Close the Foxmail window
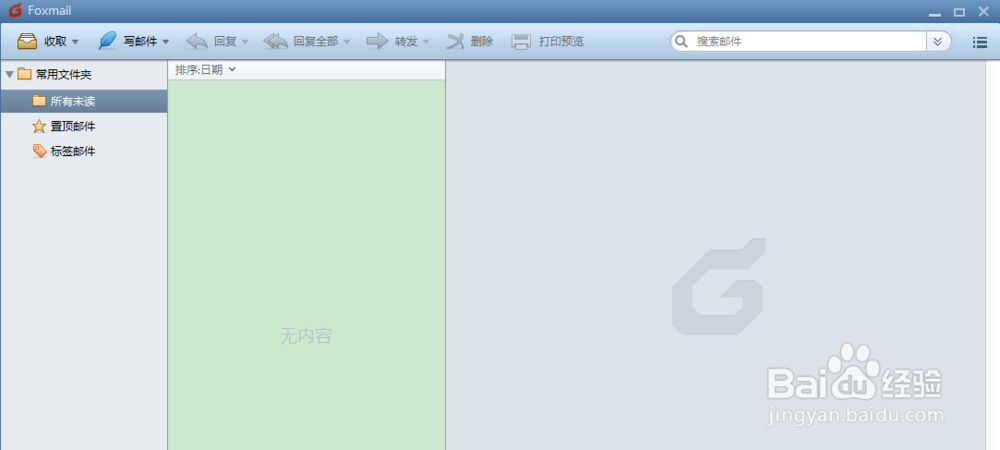The image size is (1000, 450). coord(983,11)
